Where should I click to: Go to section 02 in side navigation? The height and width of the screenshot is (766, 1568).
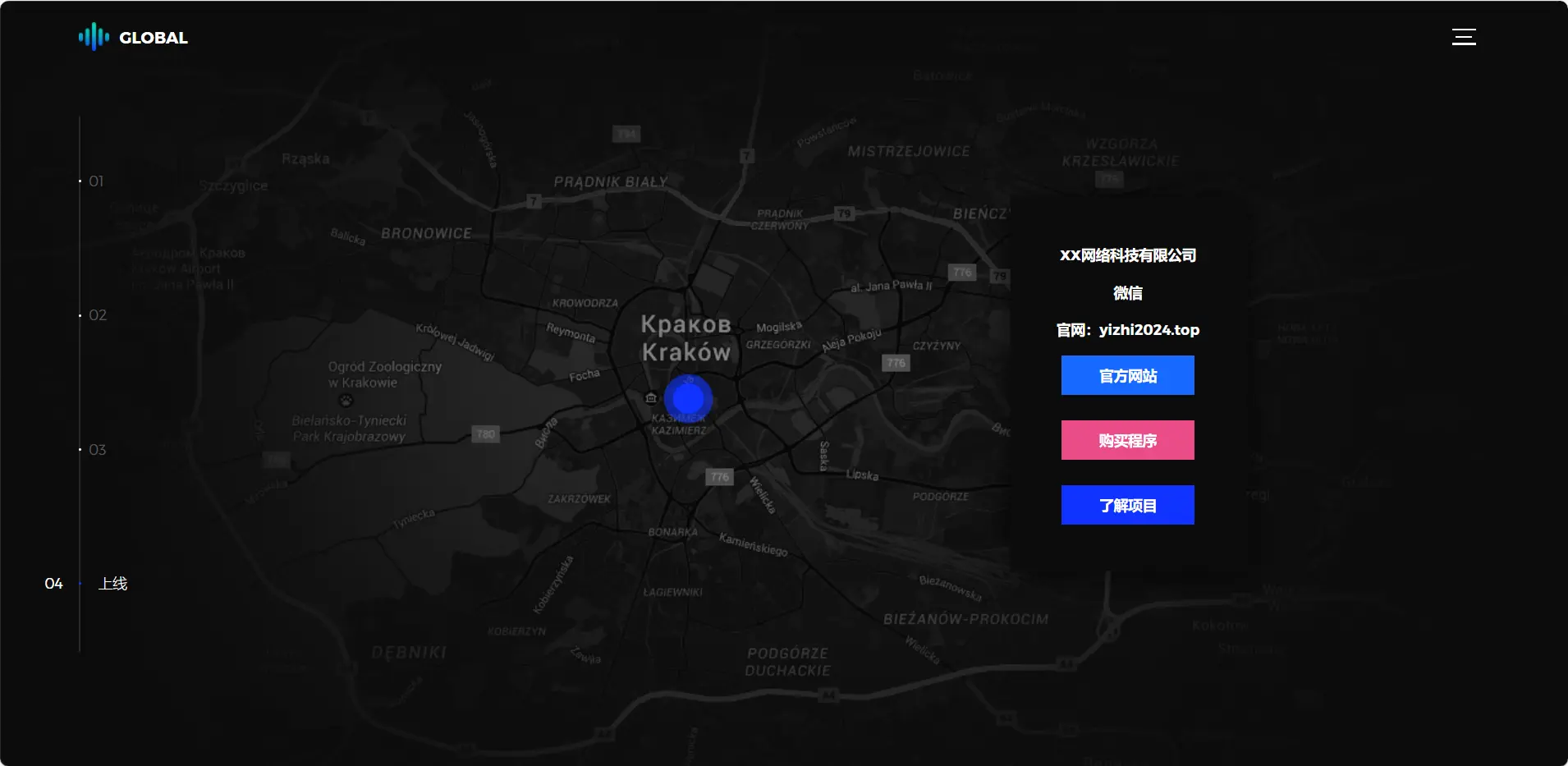coord(98,315)
